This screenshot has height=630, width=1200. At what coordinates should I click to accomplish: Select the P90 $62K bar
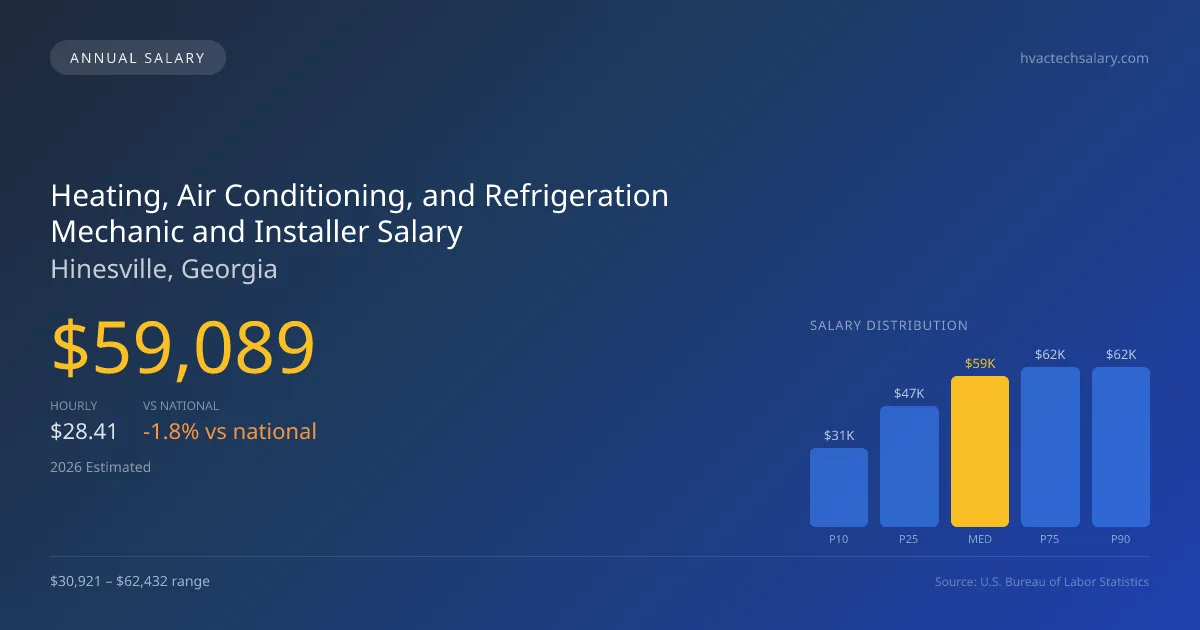click(x=1121, y=447)
